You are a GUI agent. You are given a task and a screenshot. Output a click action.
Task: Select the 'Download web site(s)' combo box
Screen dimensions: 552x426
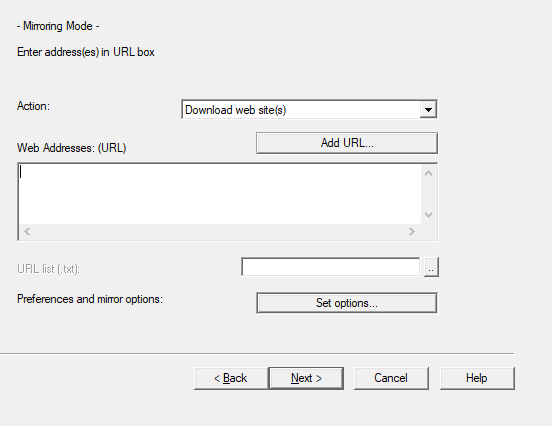309,109
